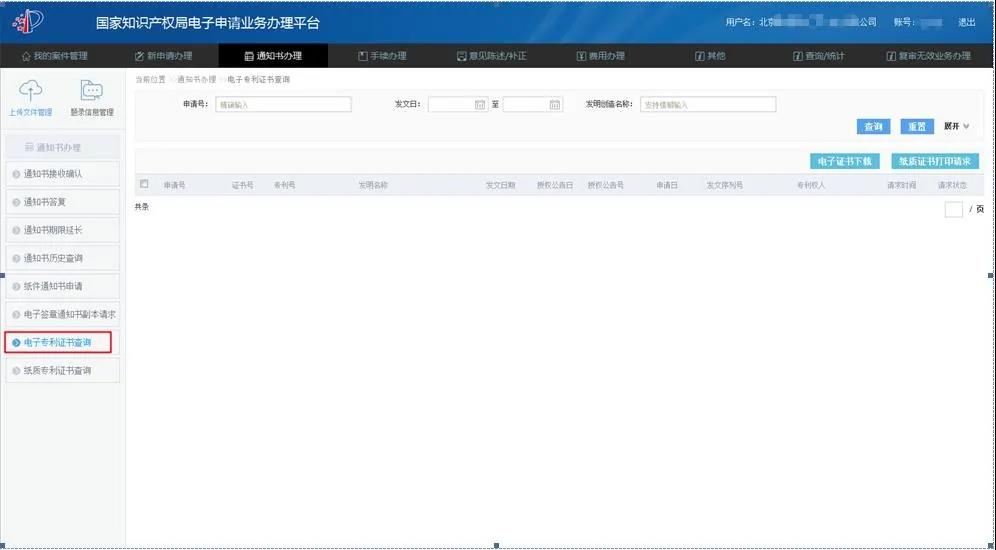Open calendar picker for end 发文日
The height and width of the screenshot is (550, 996).
click(x=555, y=104)
